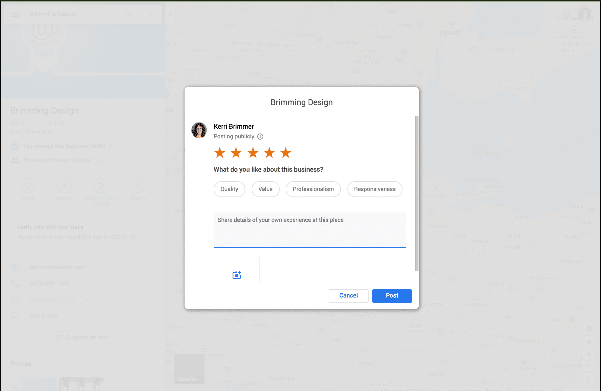Post the review

coord(392,296)
